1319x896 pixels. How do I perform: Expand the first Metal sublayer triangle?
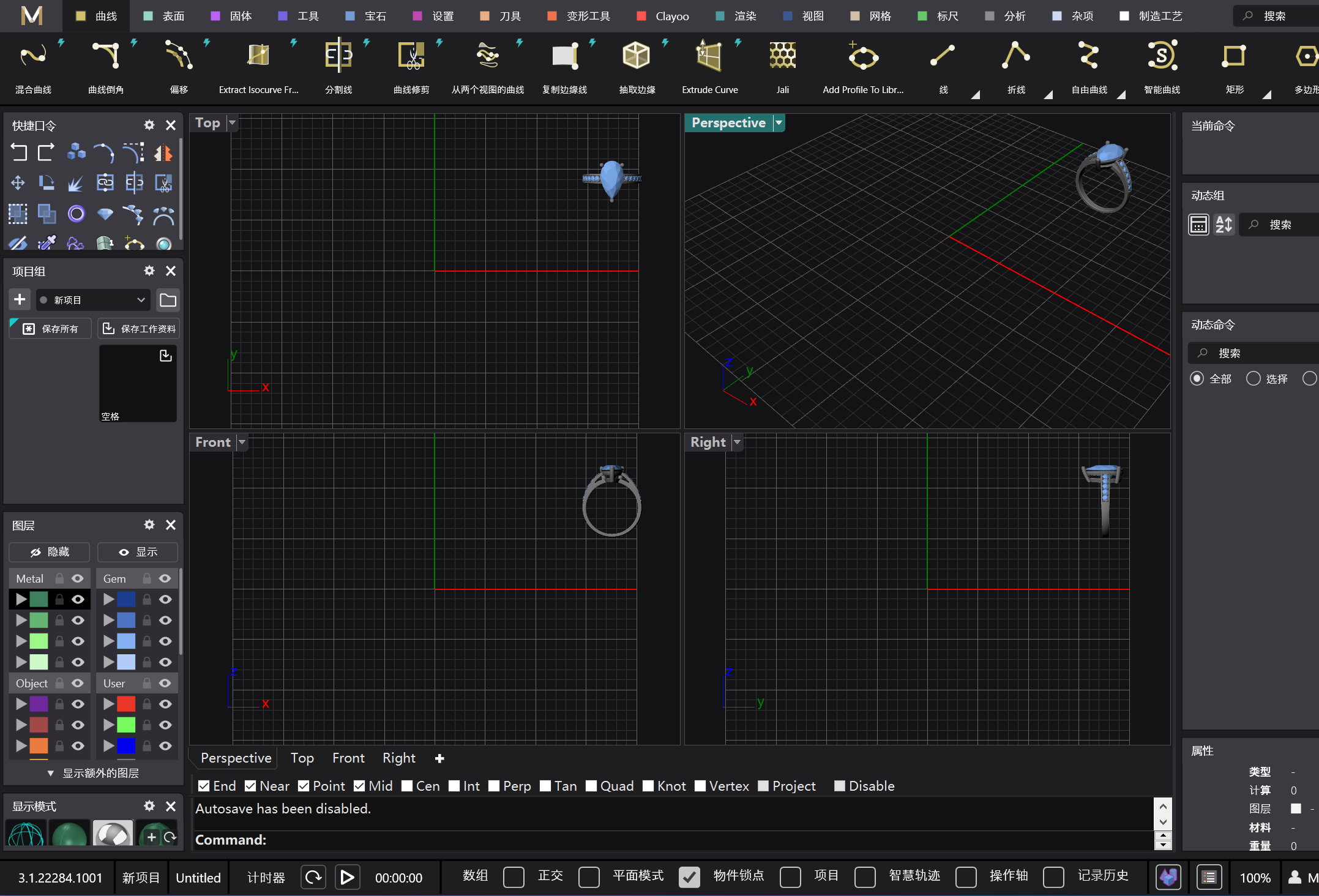tap(21, 599)
